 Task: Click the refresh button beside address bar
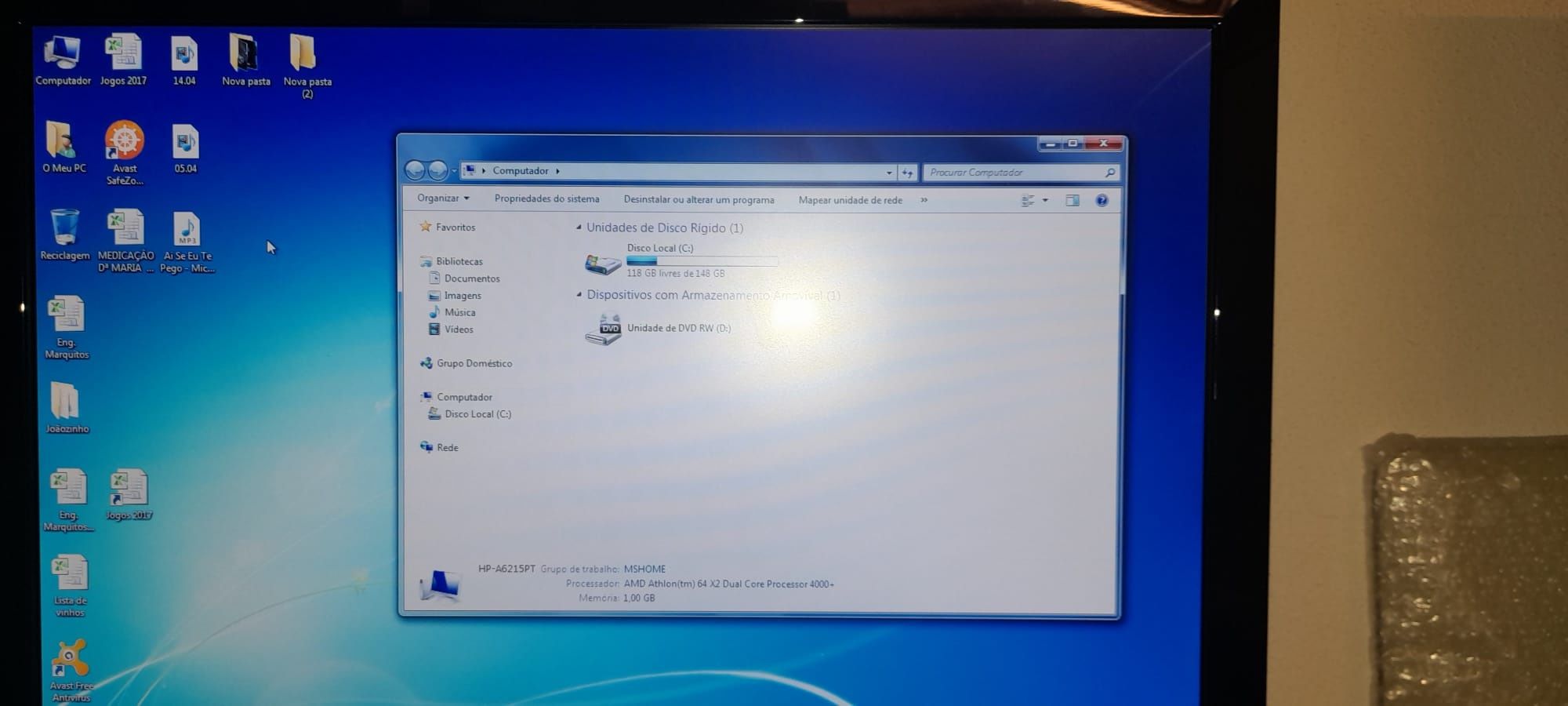pyautogui.click(x=907, y=173)
